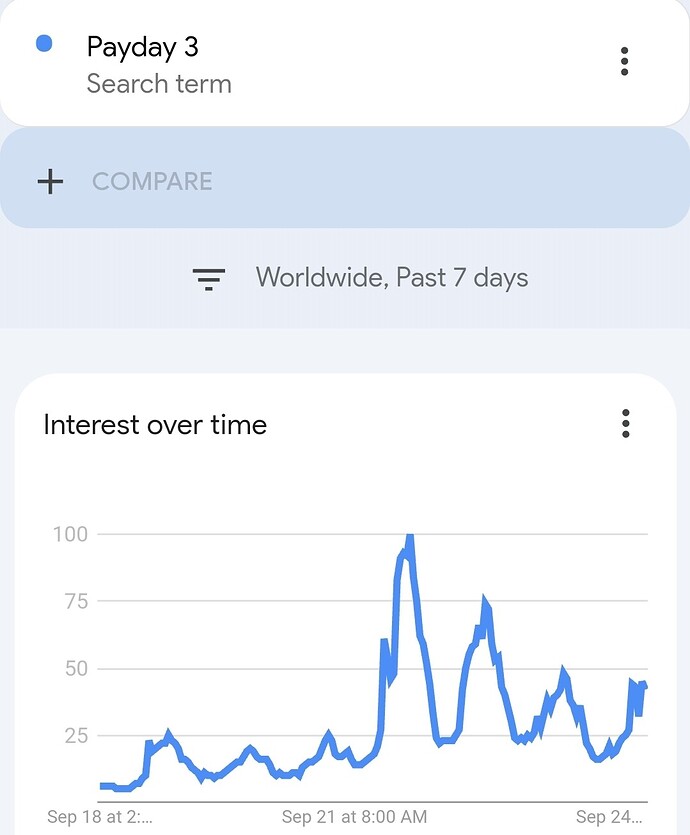This screenshot has width=690, height=835.
Task: Tap the filter lines icon
Action: (208, 279)
